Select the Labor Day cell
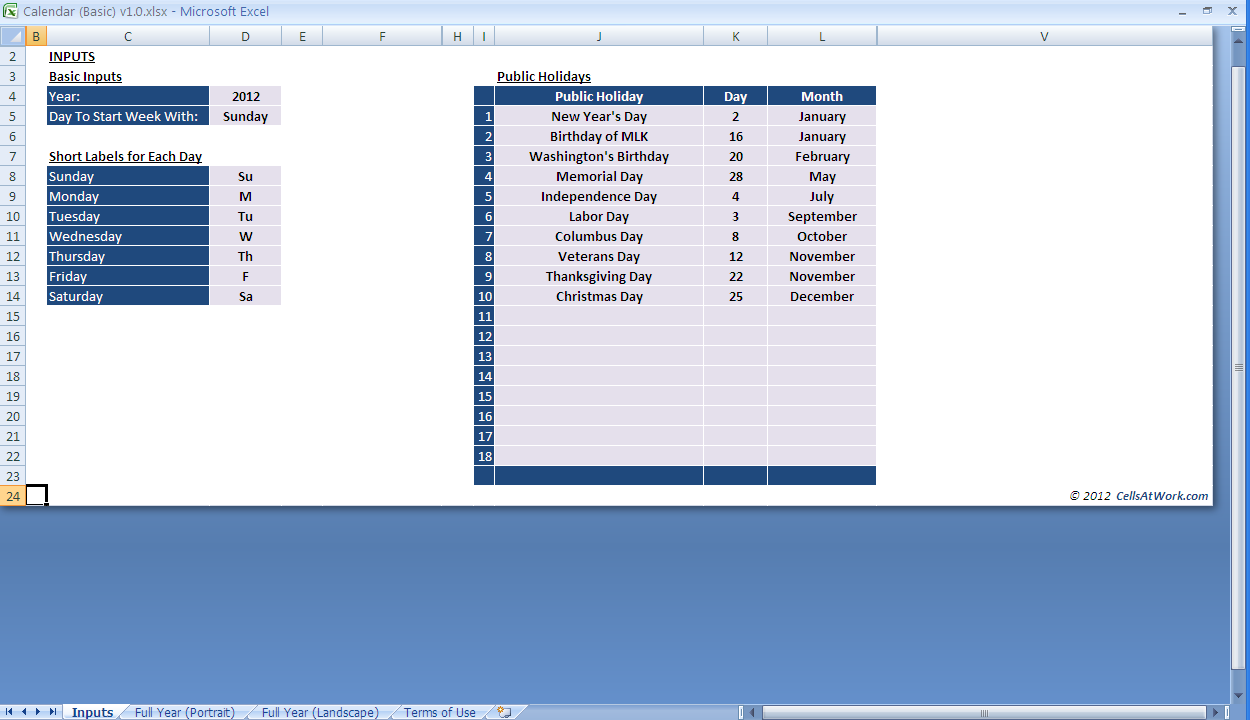1250x720 pixels. (x=599, y=216)
